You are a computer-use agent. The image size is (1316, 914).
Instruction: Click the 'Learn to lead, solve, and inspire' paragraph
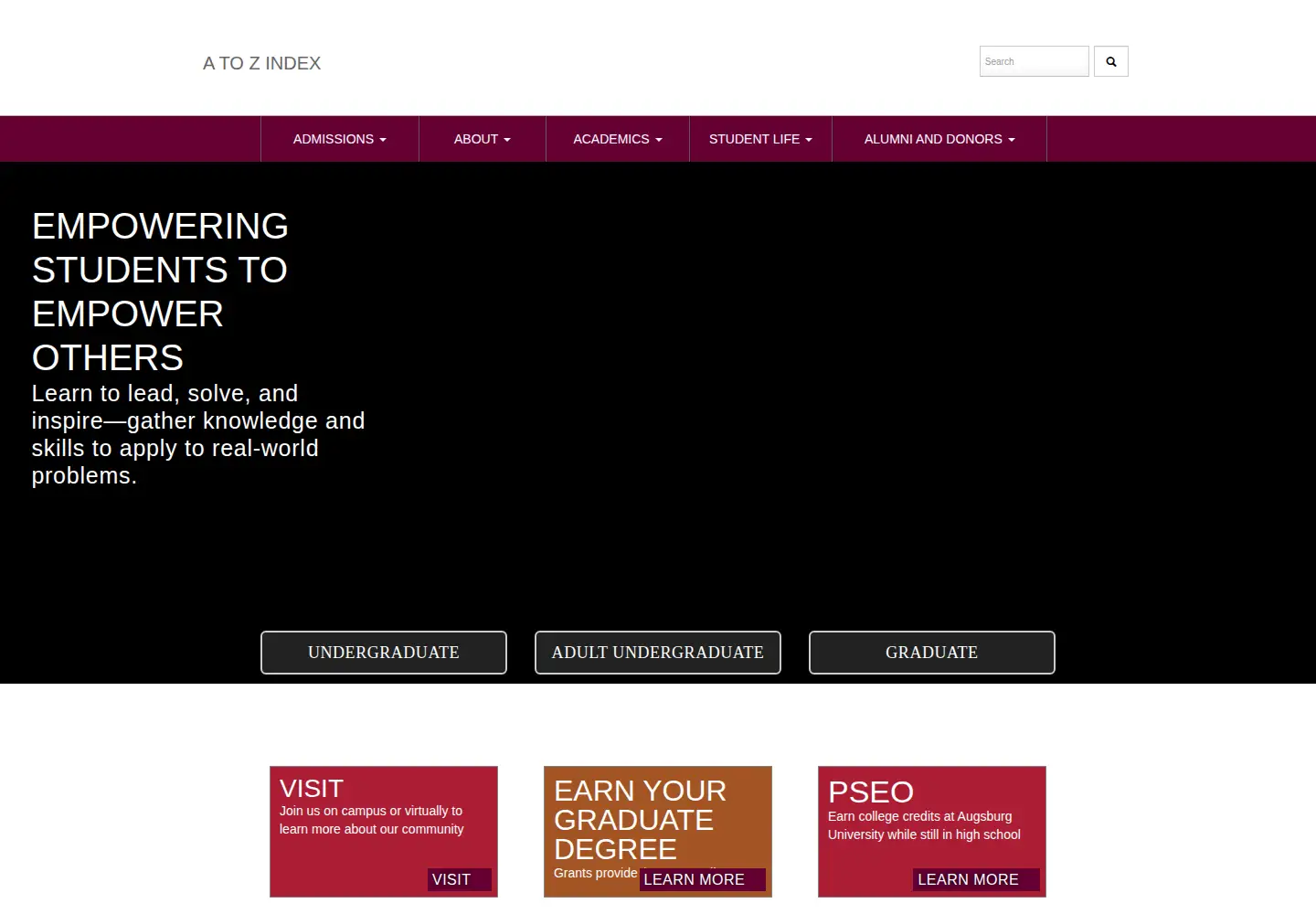point(198,434)
